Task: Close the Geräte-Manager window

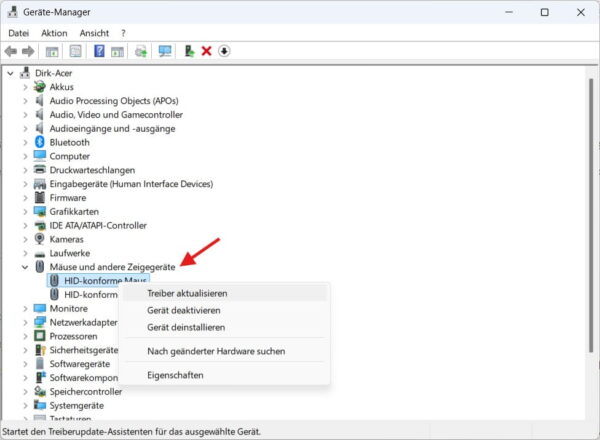Action: pos(581,12)
